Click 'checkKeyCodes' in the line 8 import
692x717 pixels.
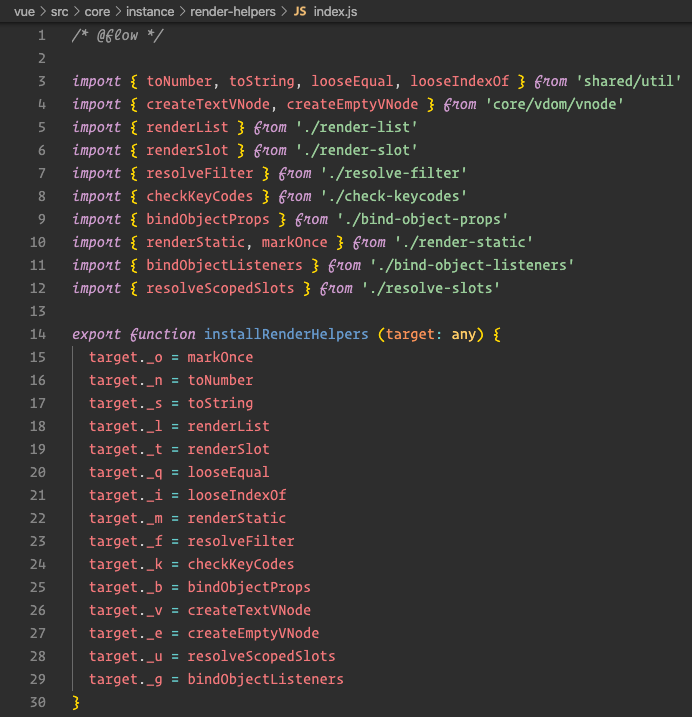click(199, 196)
